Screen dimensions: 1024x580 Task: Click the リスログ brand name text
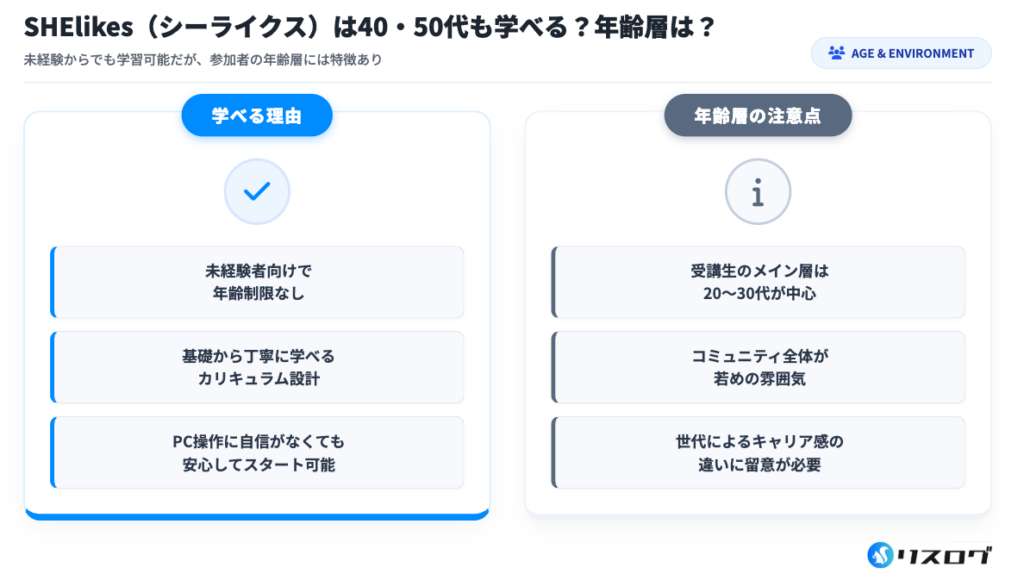(x=945, y=554)
